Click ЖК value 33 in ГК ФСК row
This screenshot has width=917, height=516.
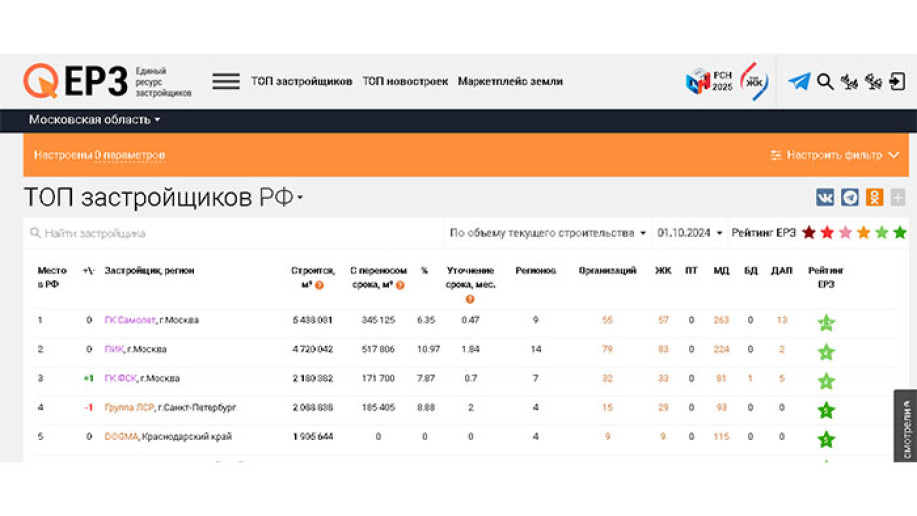pyautogui.click(x=663, y=379)
